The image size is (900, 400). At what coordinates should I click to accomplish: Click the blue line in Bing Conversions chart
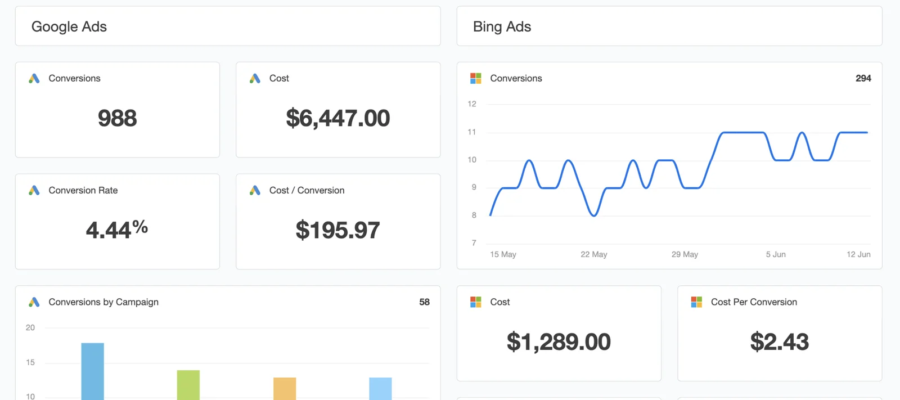[x=738, y=132]
